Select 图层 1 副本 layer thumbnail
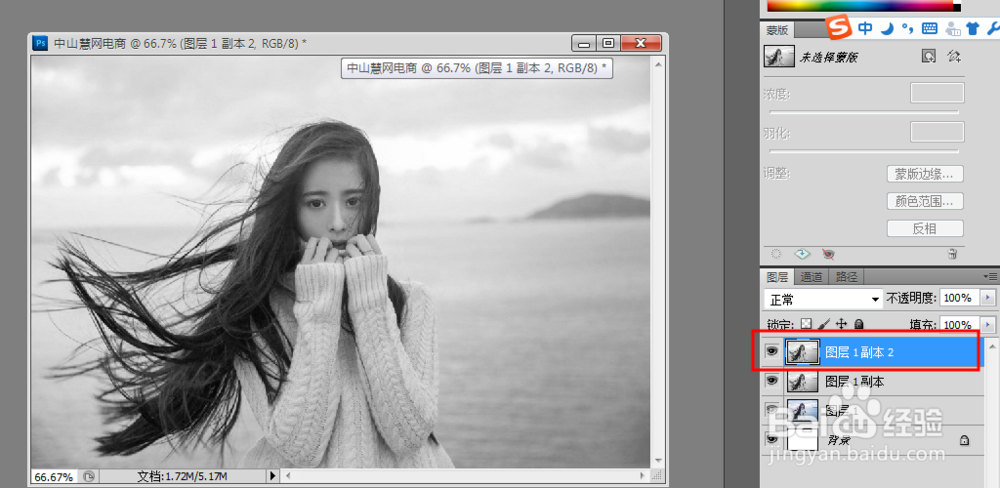The height and width of the screenshot is (488, 1000). [x=802, y=381]
